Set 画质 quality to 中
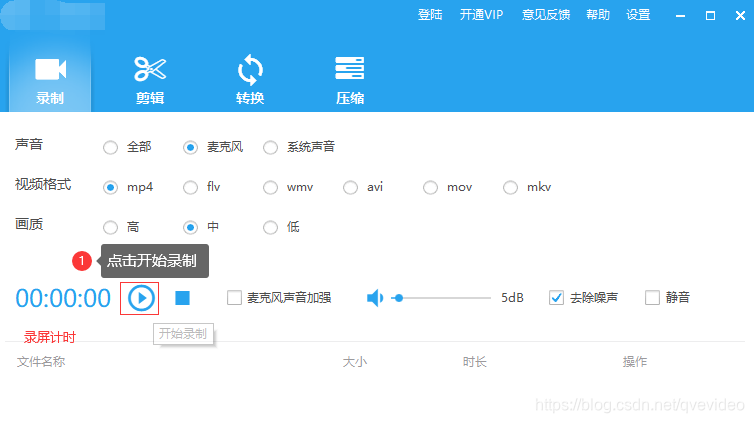754x423 pixels. 190,227
